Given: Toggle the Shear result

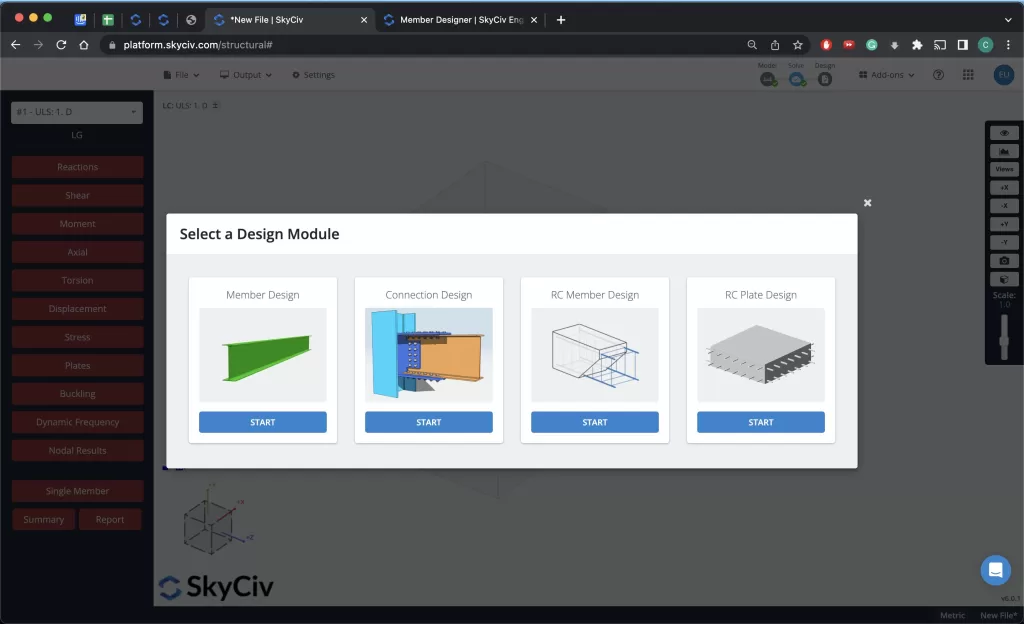Looking at the screenshot, I should (77, 195).
